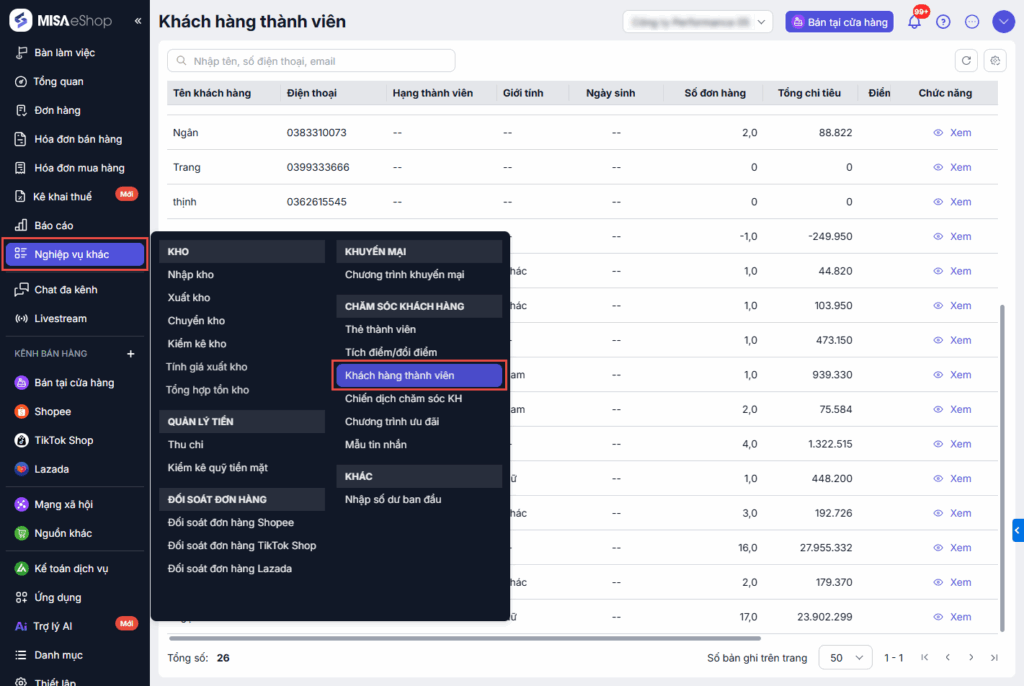View customer thịnh details eye icon
This screenshot has width=1024, height=686.
point(938,202)
